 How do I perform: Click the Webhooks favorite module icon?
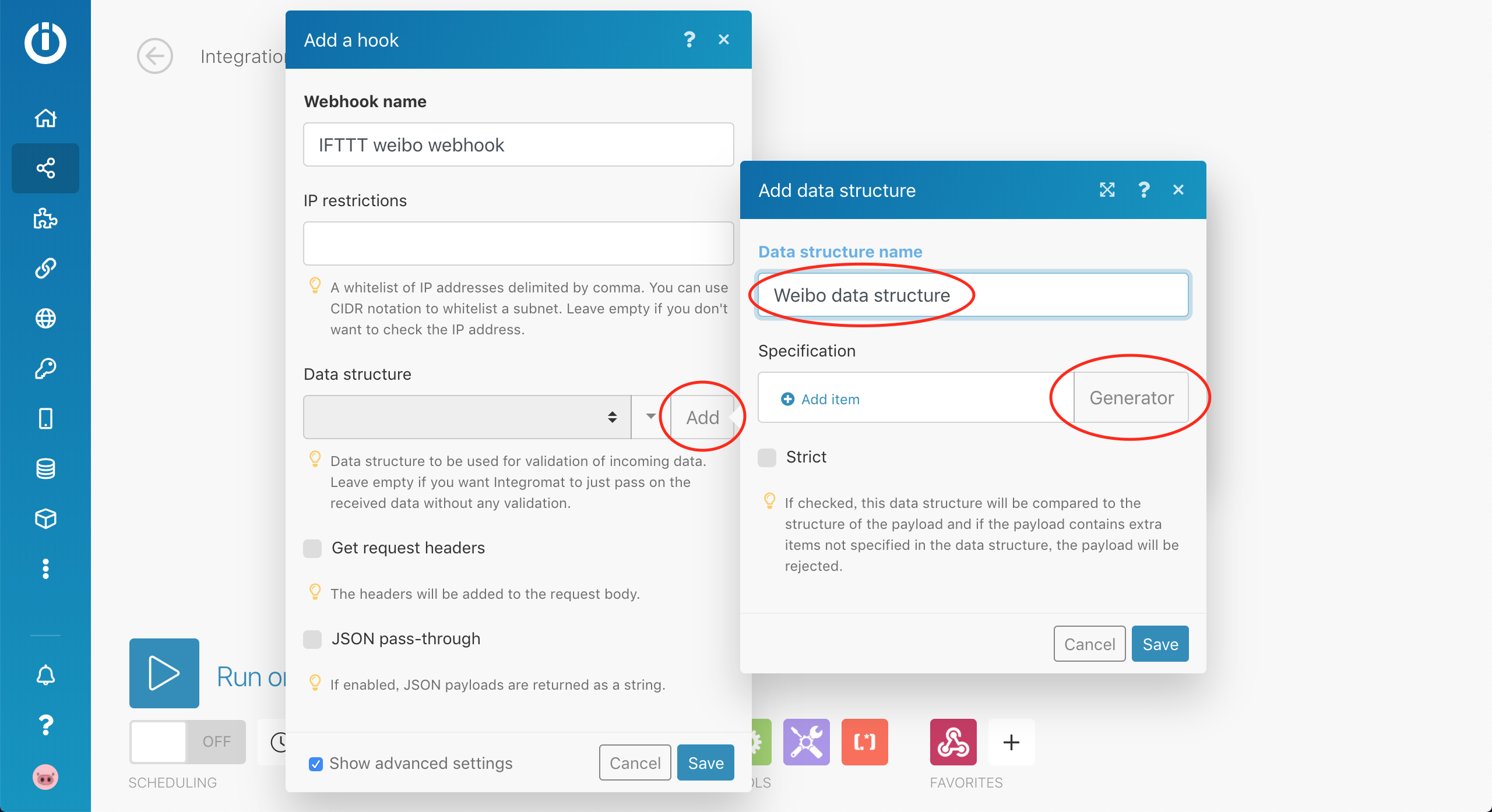tap(953, 742)
